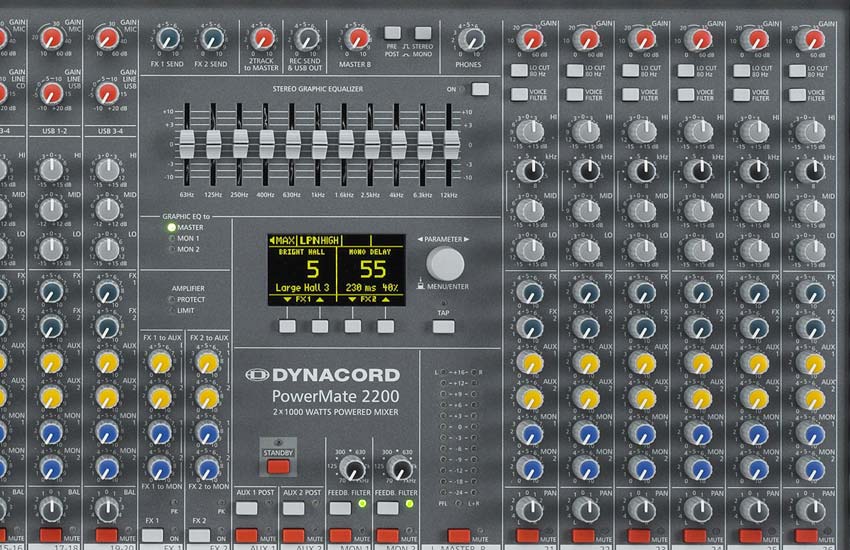Click the FX 1 SEND knob
Screen dimensions: 850x550
[x=168, y=38]
